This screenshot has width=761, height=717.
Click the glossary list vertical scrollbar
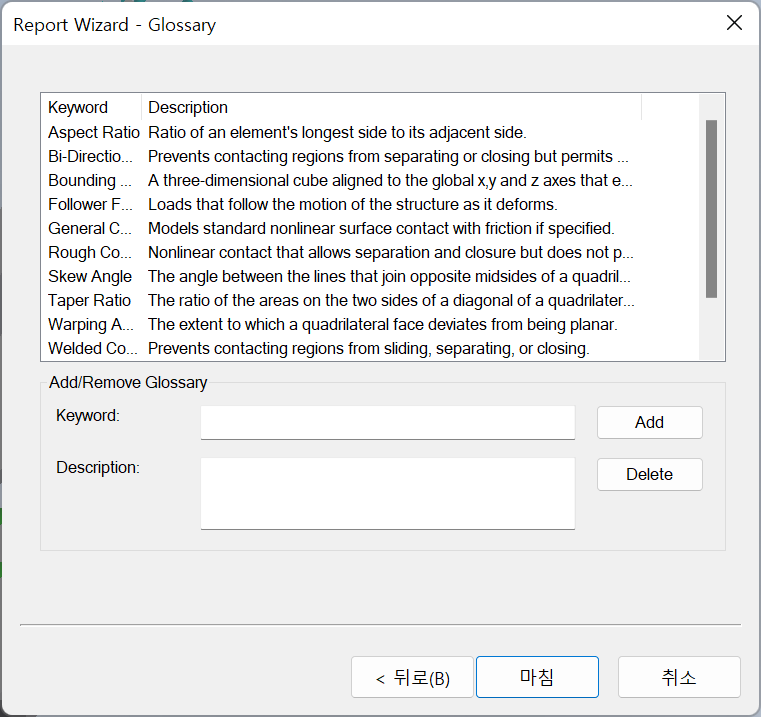[x=711, y=208]
